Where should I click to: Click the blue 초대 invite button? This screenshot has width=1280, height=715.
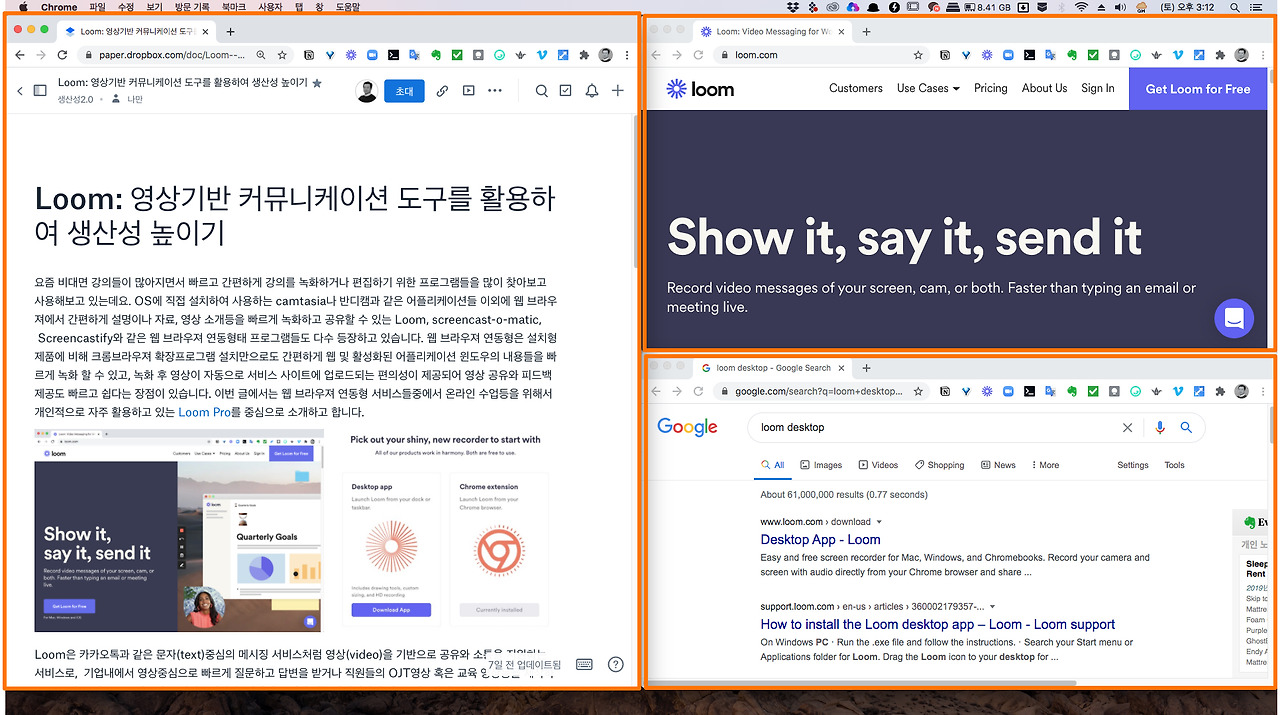coord(404,91)
